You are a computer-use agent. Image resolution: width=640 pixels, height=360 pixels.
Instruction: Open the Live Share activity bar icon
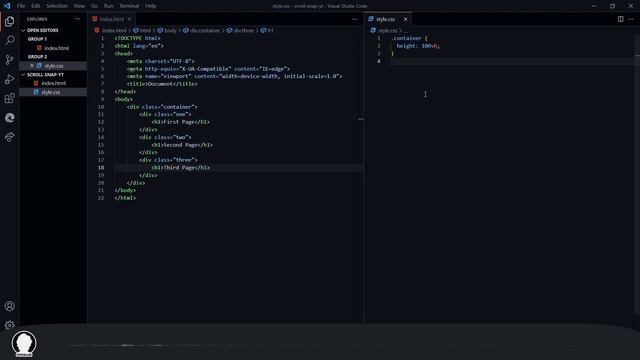[x=9, y=137]
